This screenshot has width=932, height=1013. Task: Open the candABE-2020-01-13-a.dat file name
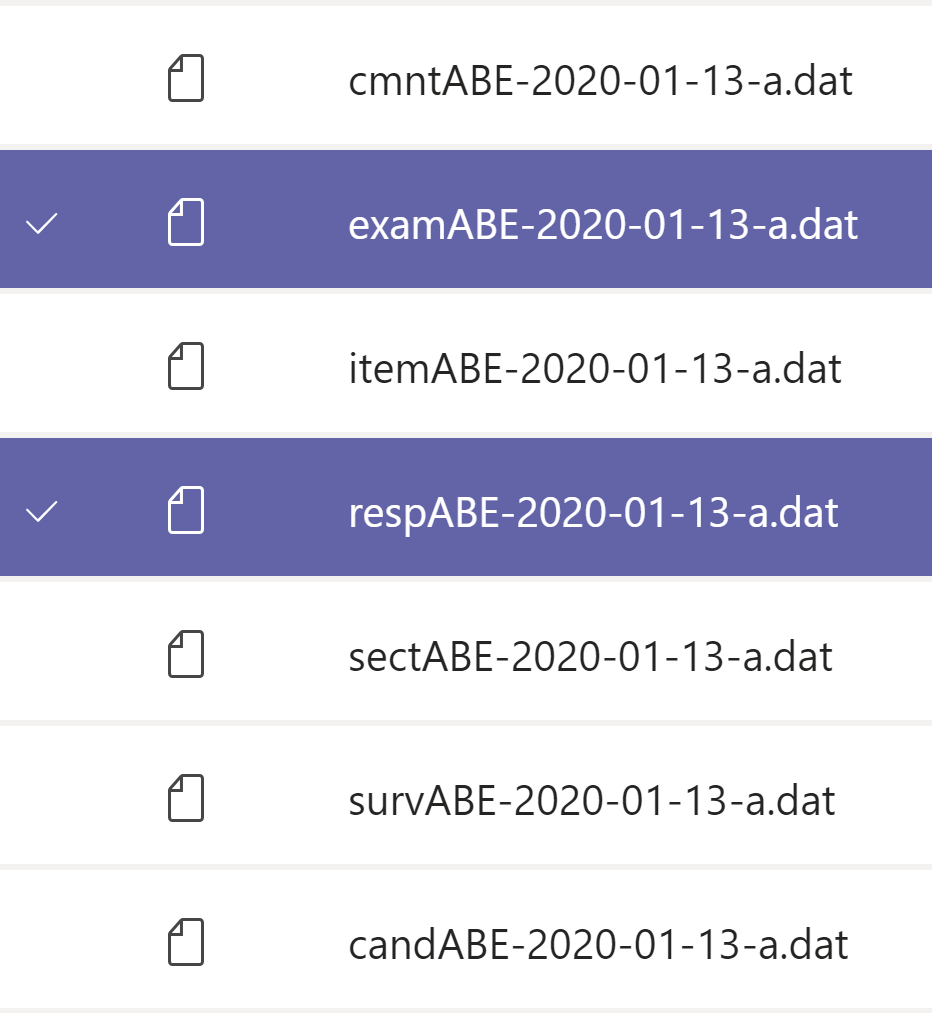click(x=598, y=944)
